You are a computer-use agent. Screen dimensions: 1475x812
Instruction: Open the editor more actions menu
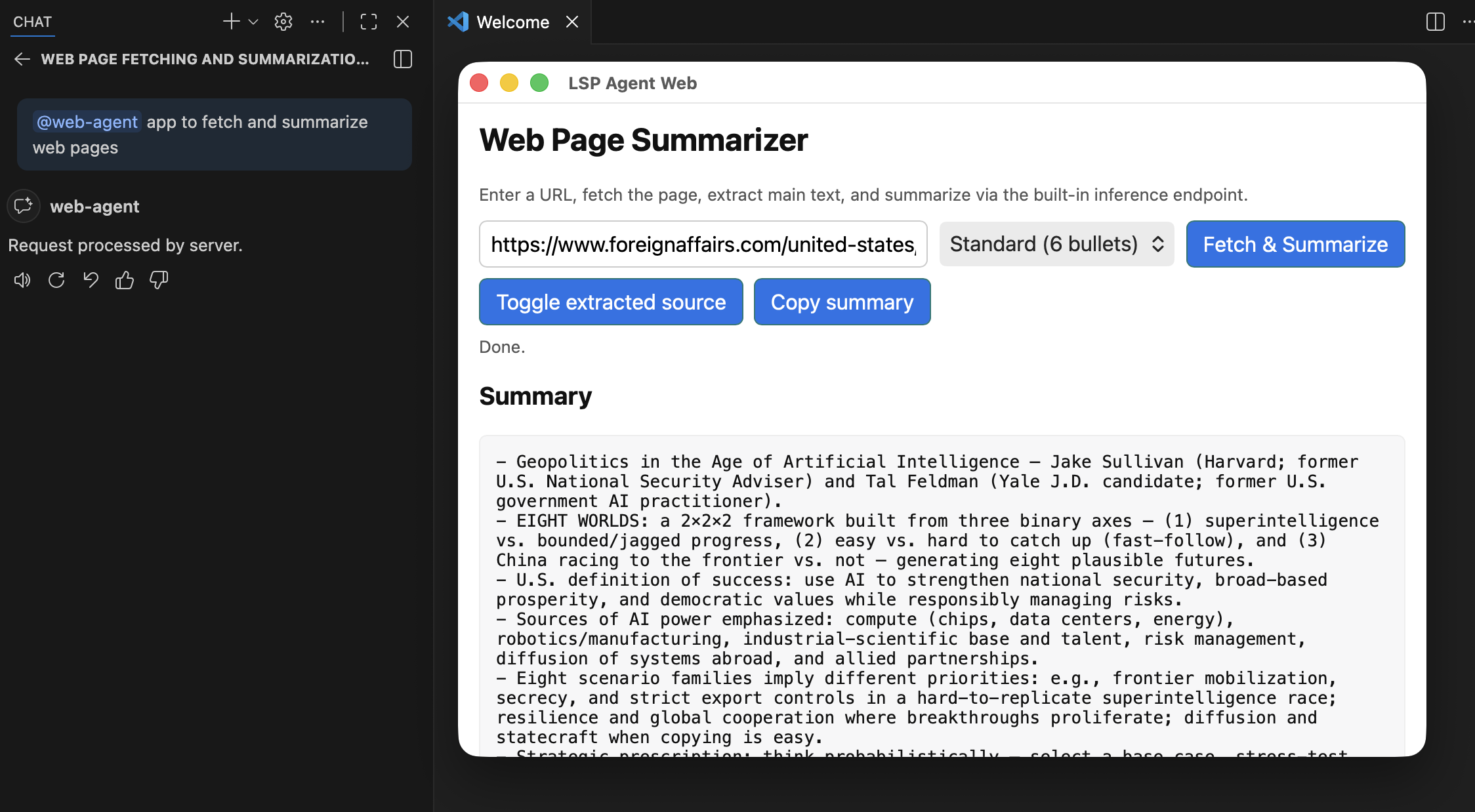[1468, 22]
